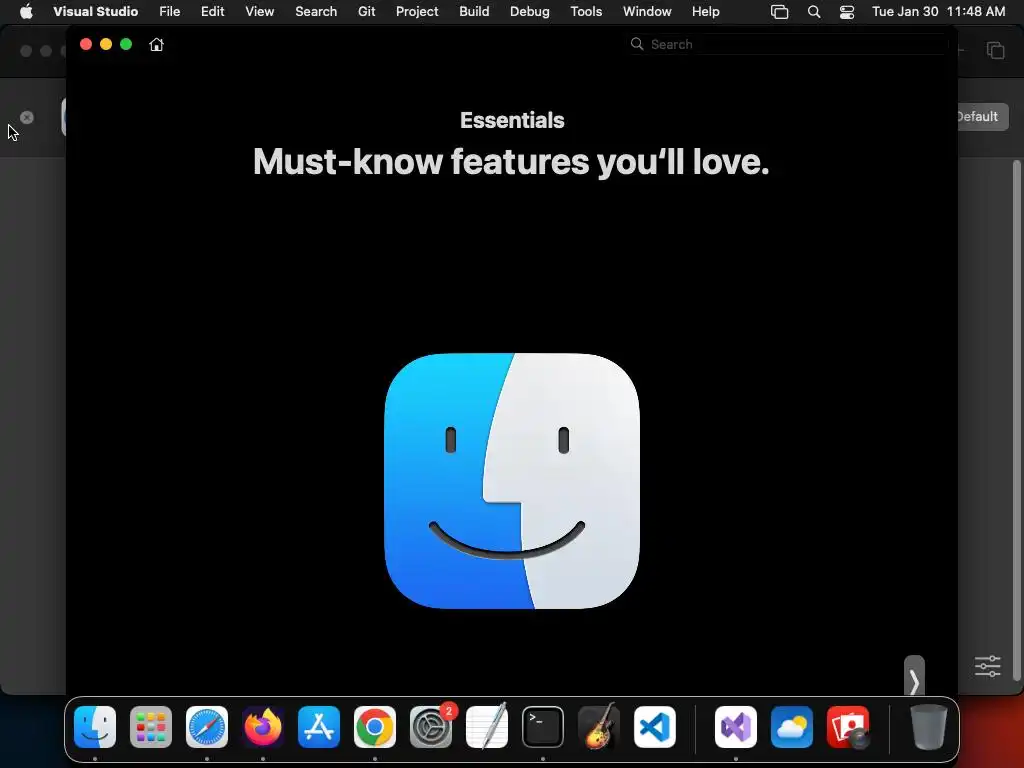The width and height of the screenshot is (1024, 768).
Task: Open the Git menu
Action: 366,11
